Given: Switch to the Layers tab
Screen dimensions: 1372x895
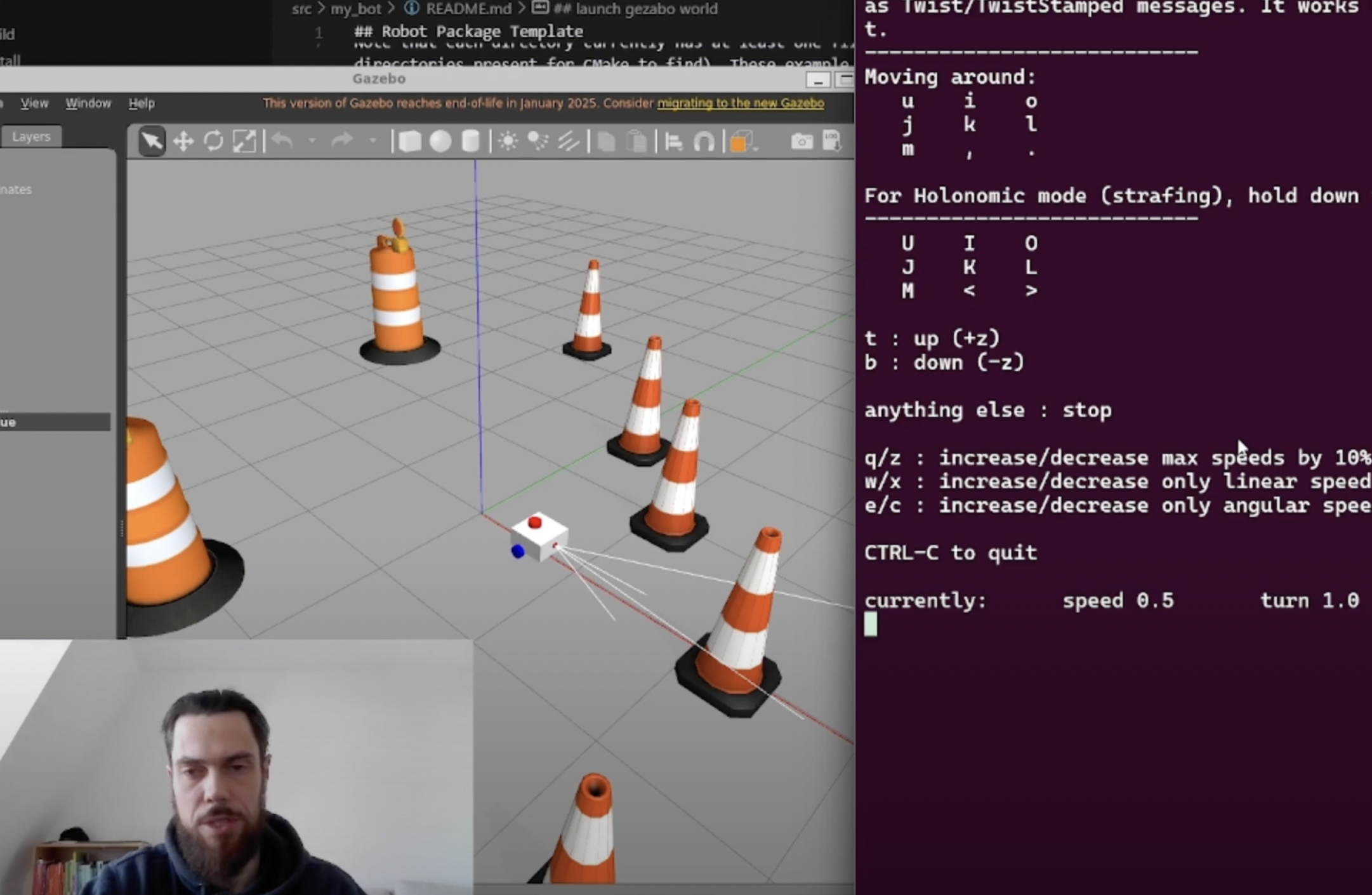Looking at the screenshot, I should tap(31, 136).
